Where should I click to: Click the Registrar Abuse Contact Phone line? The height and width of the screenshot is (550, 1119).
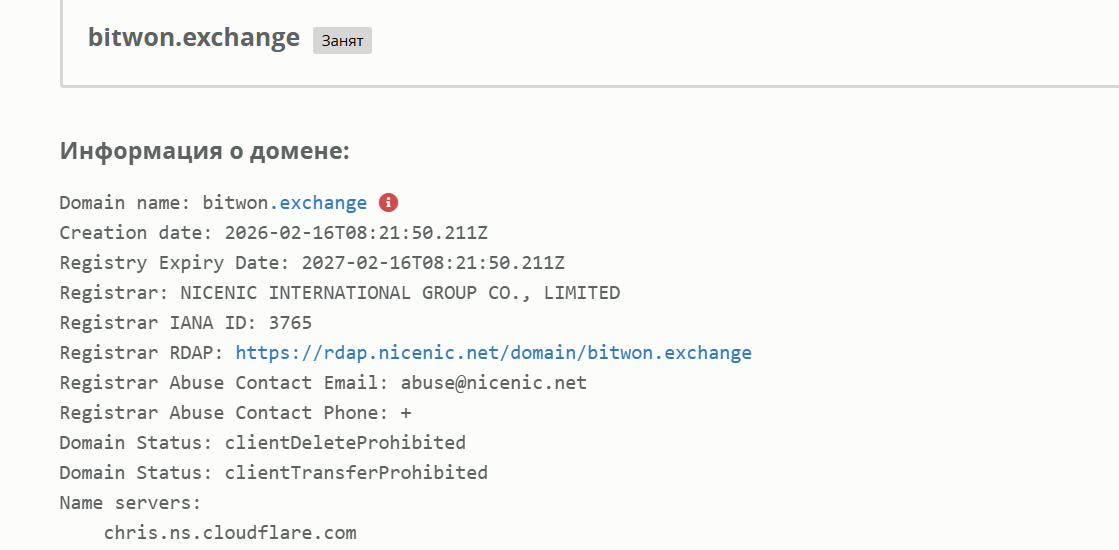(235, 413)
